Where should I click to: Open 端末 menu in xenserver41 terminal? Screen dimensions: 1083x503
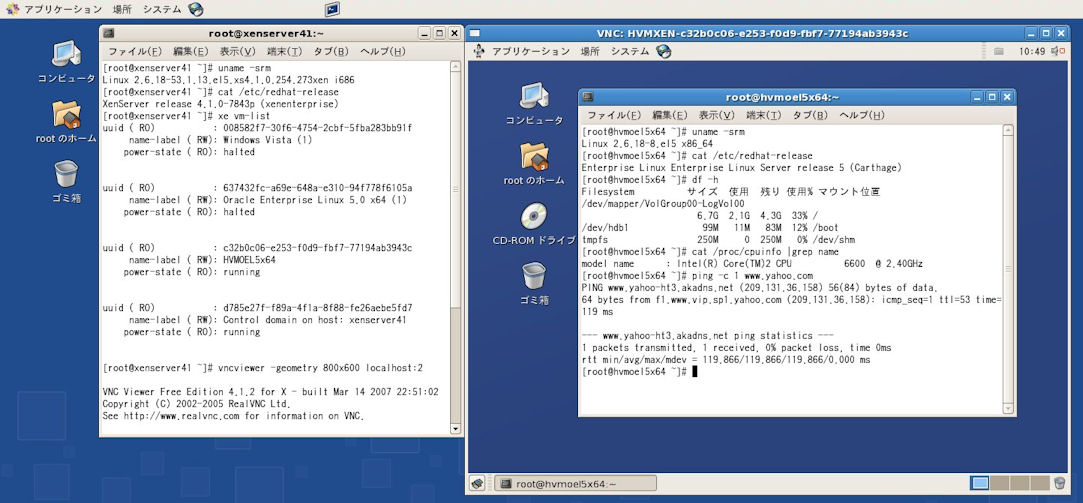(x=285, y=51)
